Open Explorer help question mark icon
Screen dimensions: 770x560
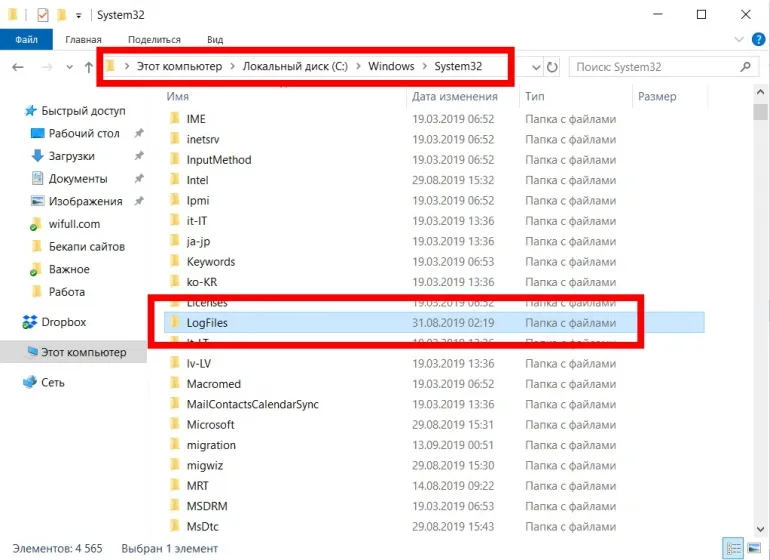pyautogui.click(x=757, y=40)
